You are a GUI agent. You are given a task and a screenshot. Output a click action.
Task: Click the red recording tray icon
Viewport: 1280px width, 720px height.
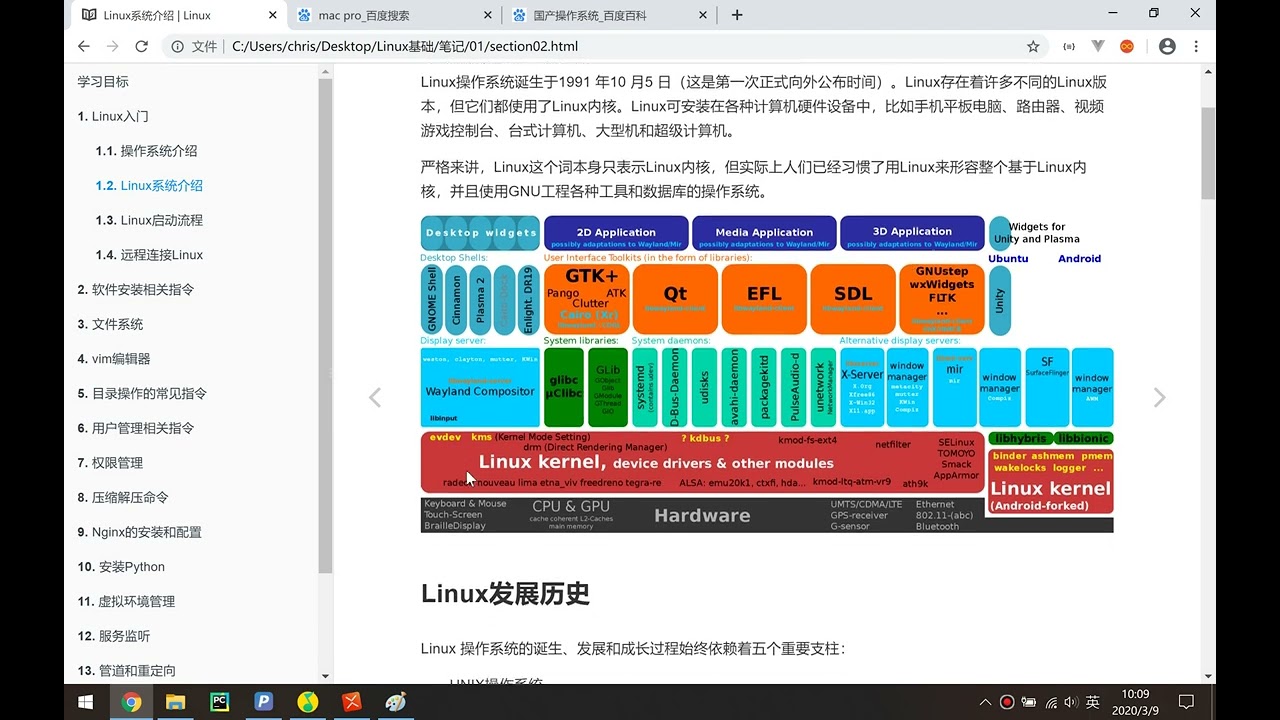click(x=1007, y=702)
